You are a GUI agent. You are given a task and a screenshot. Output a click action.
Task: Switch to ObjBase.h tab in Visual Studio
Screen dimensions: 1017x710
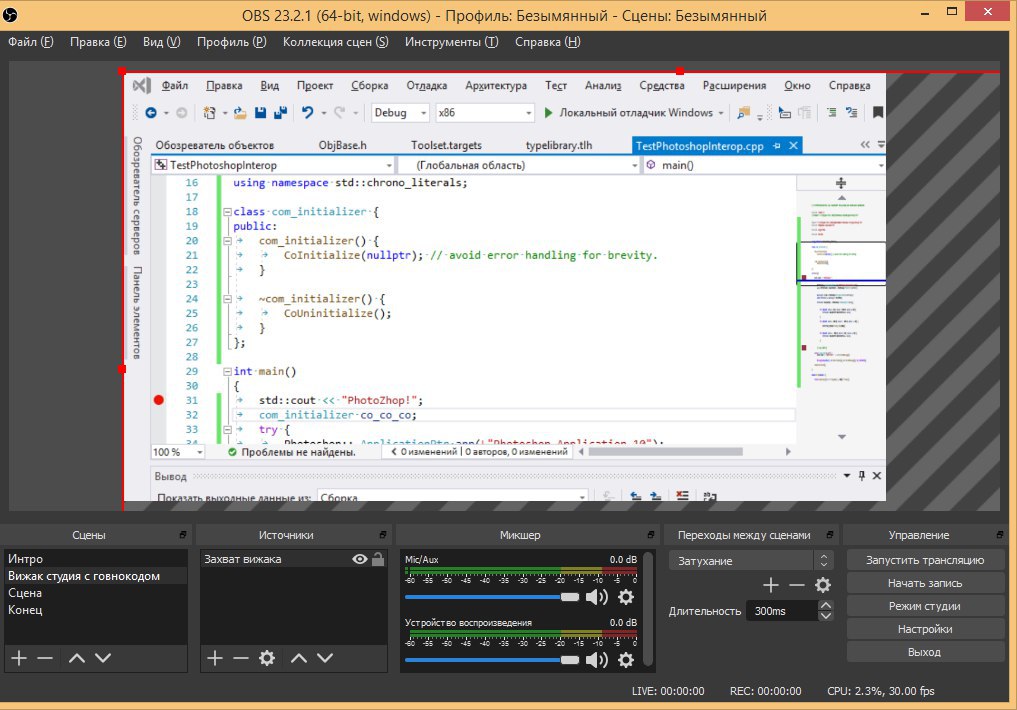pos(342,145)
